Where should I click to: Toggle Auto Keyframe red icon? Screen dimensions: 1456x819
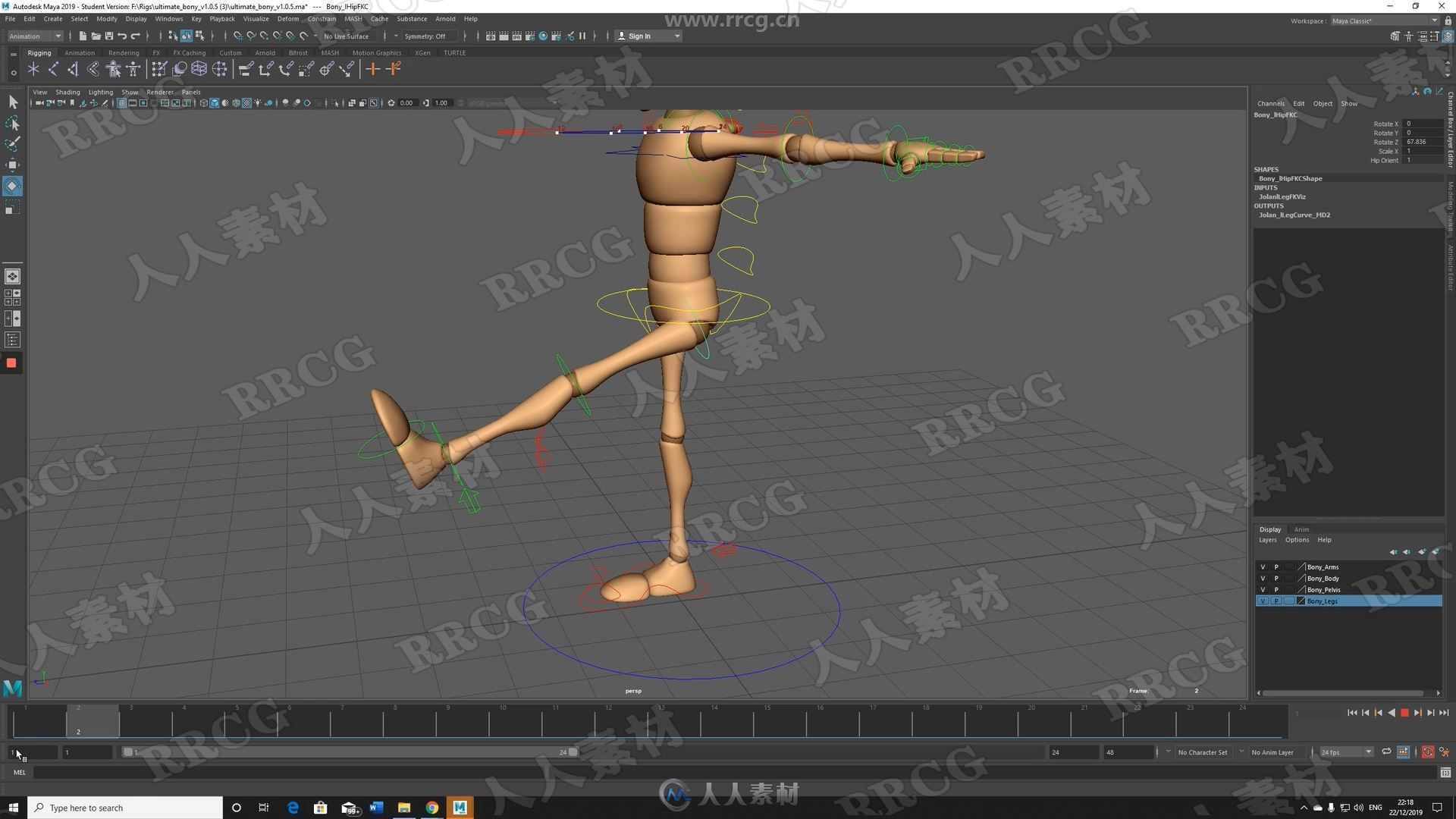pyautogui.click(x=1427, y=752)
